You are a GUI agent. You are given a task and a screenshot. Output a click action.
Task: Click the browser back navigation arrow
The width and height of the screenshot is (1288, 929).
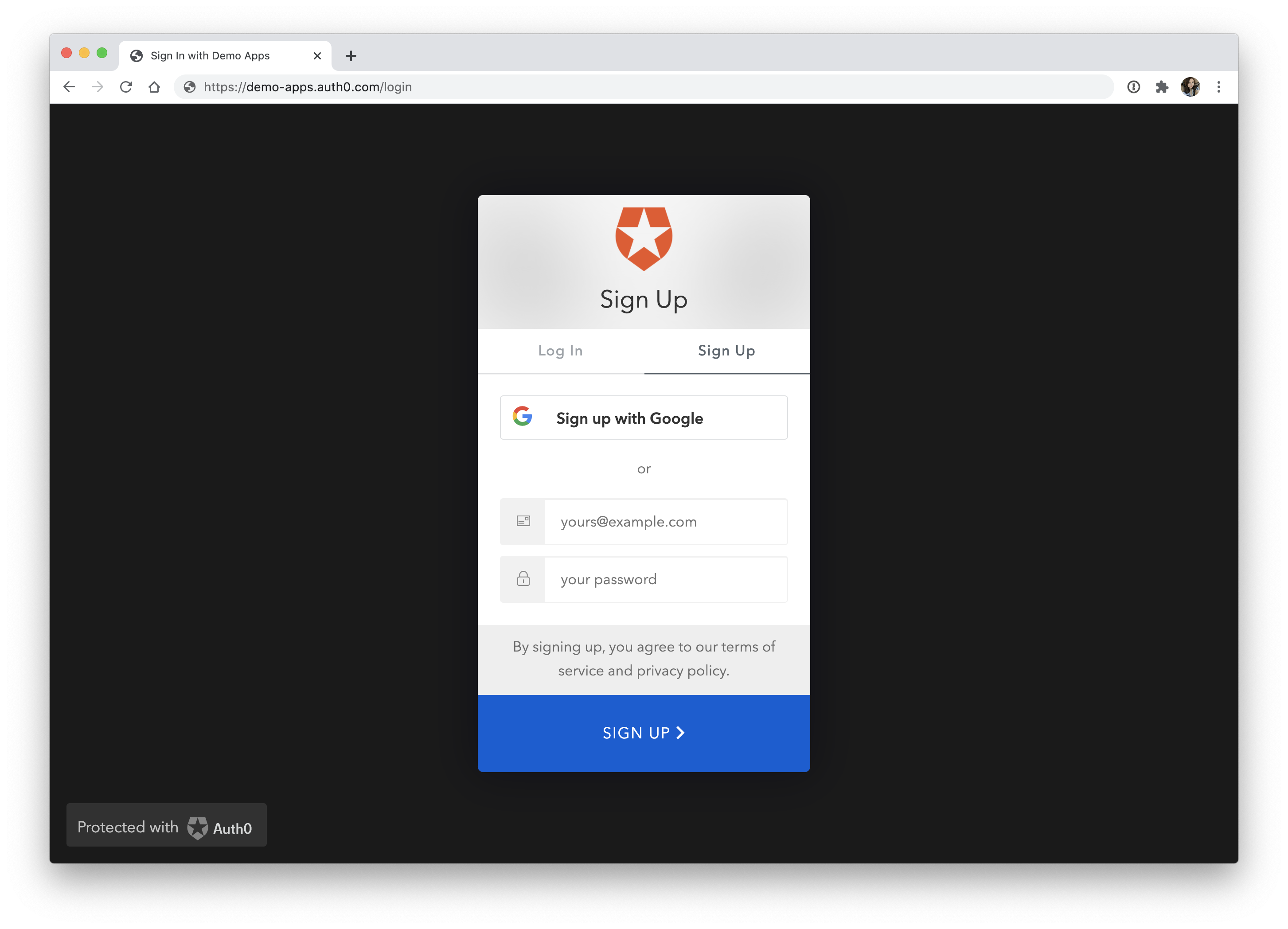pos(68,87)
